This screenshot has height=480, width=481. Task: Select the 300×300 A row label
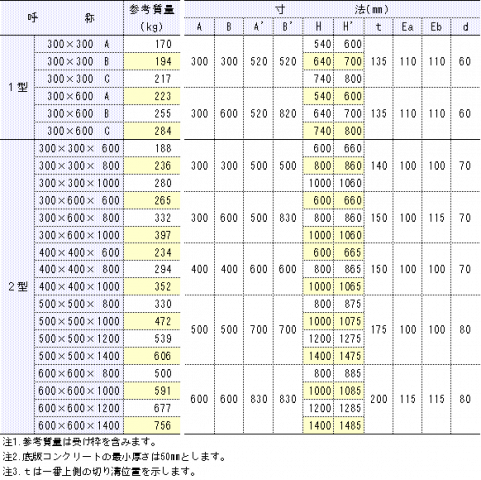click(79, 44)
